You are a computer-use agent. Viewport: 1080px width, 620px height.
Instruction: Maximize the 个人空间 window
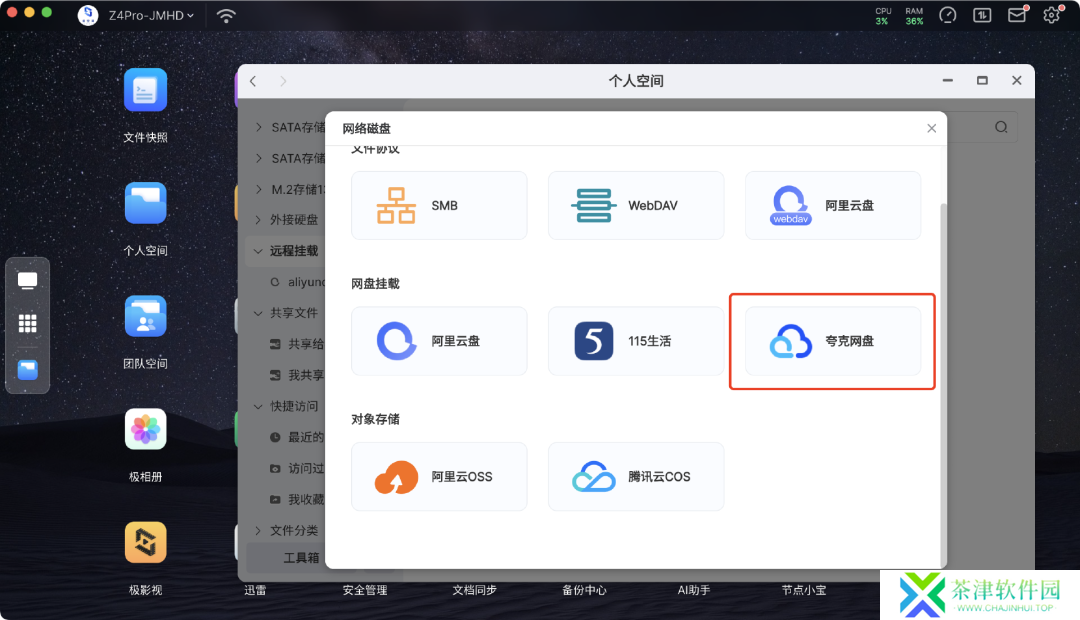pyautogui.click(x=982, y=81)
